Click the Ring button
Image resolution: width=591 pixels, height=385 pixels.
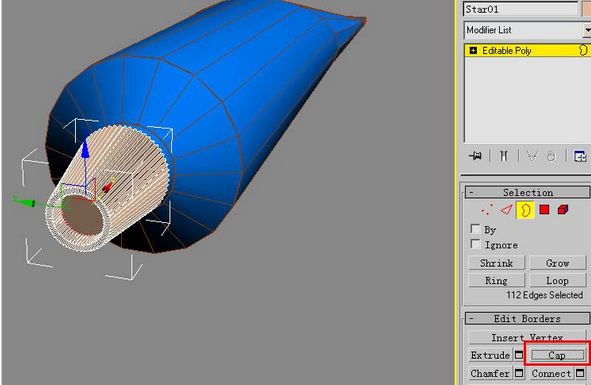496,281
